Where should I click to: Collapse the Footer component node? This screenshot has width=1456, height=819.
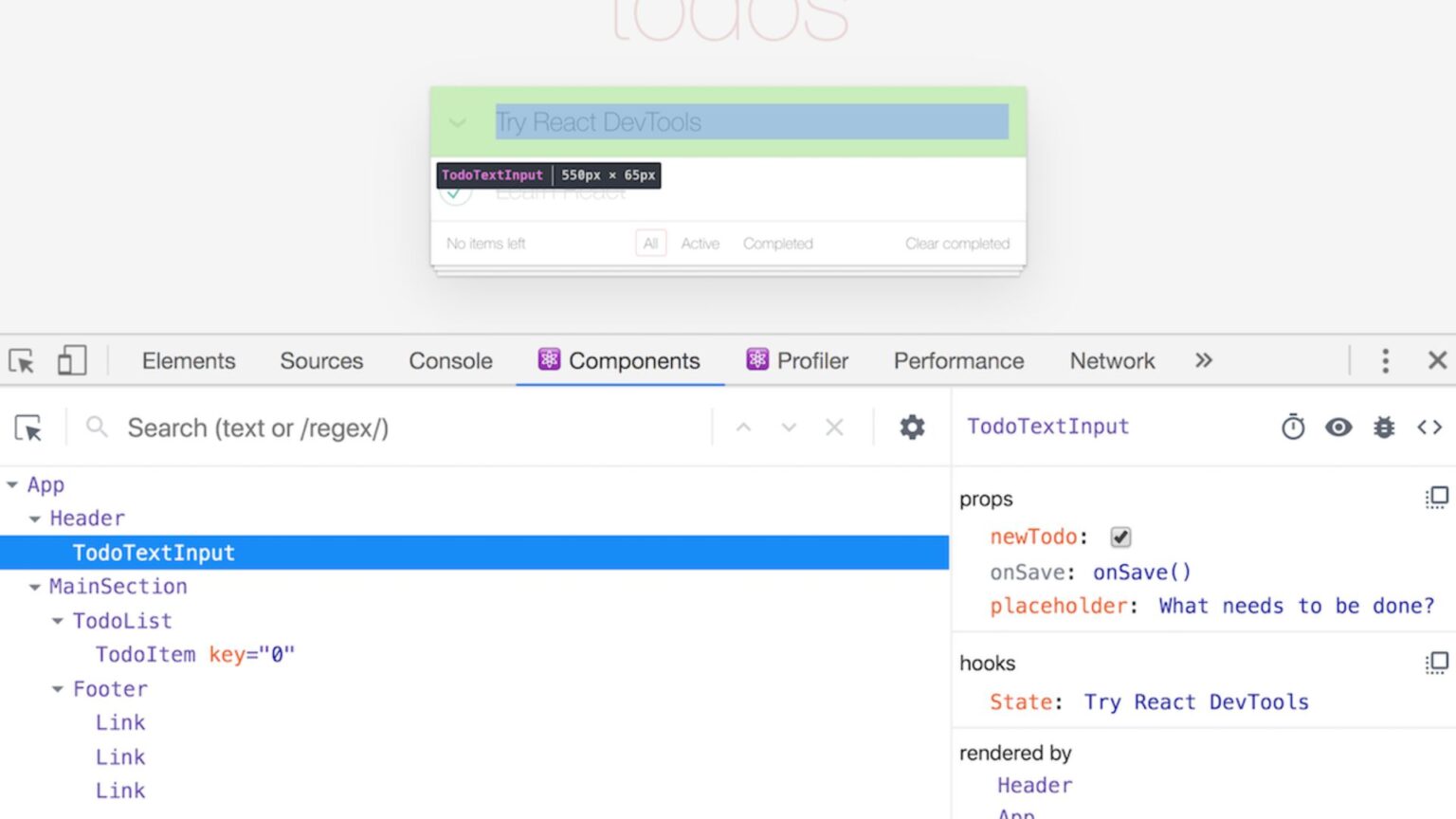coord(58,689)
